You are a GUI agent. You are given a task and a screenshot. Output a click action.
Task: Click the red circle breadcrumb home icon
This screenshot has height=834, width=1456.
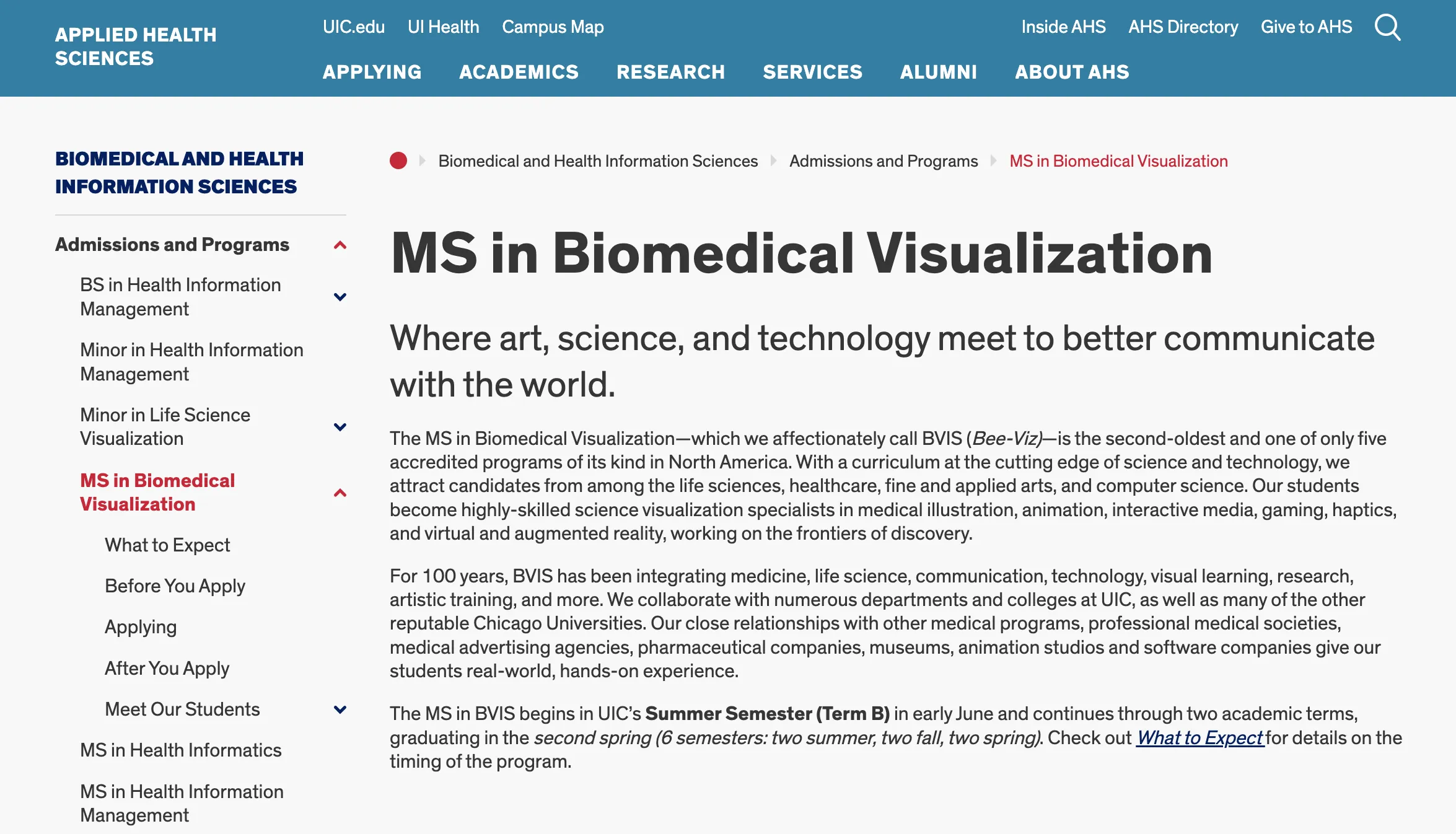point(398,161)
